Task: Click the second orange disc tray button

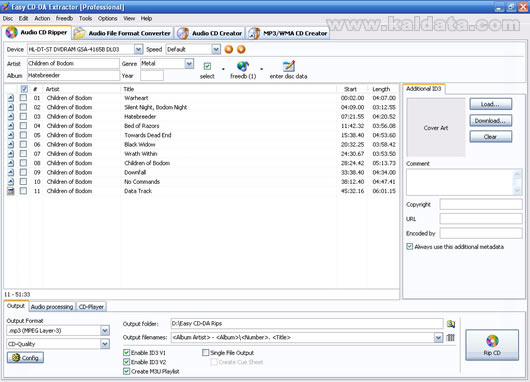Action: tap(241, 49)
